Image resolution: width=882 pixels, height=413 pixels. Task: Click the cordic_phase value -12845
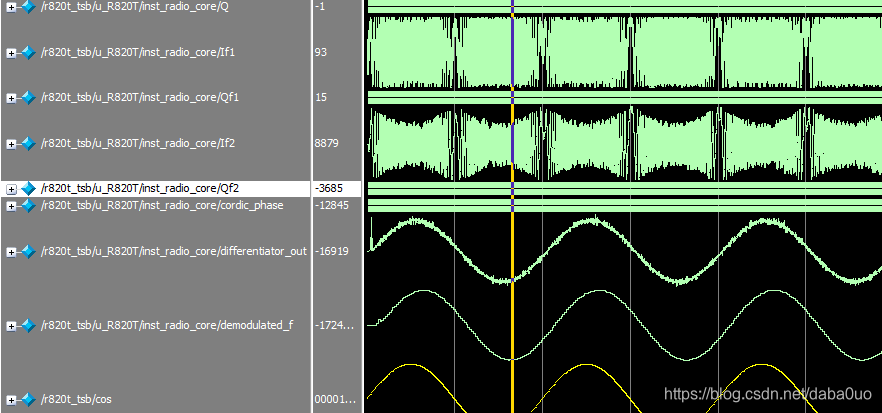(x=331, y=206)
